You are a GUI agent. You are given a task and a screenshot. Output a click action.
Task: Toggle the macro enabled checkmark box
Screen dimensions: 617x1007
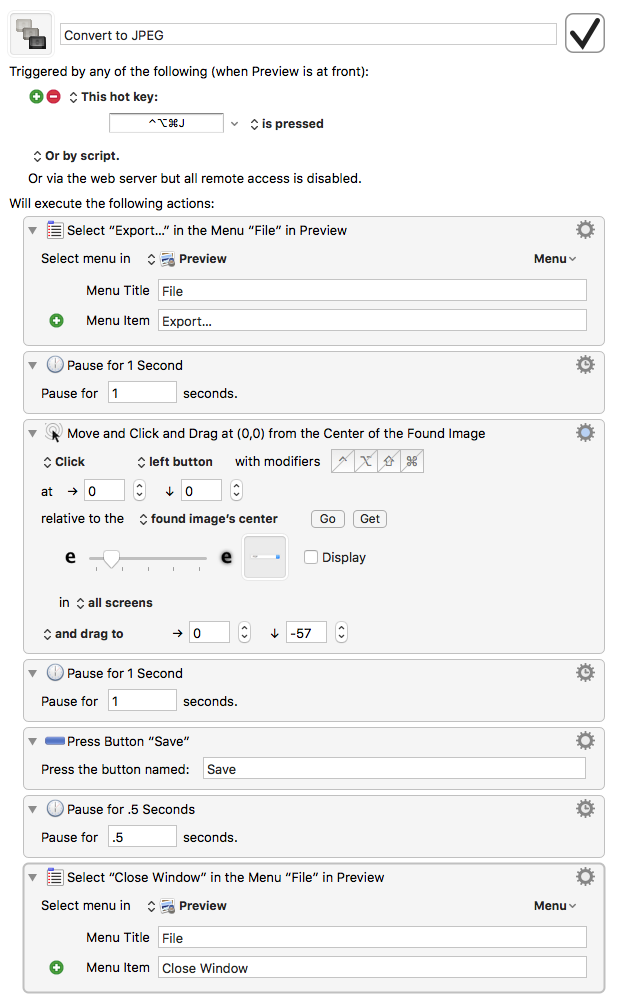tap(585, 33)
